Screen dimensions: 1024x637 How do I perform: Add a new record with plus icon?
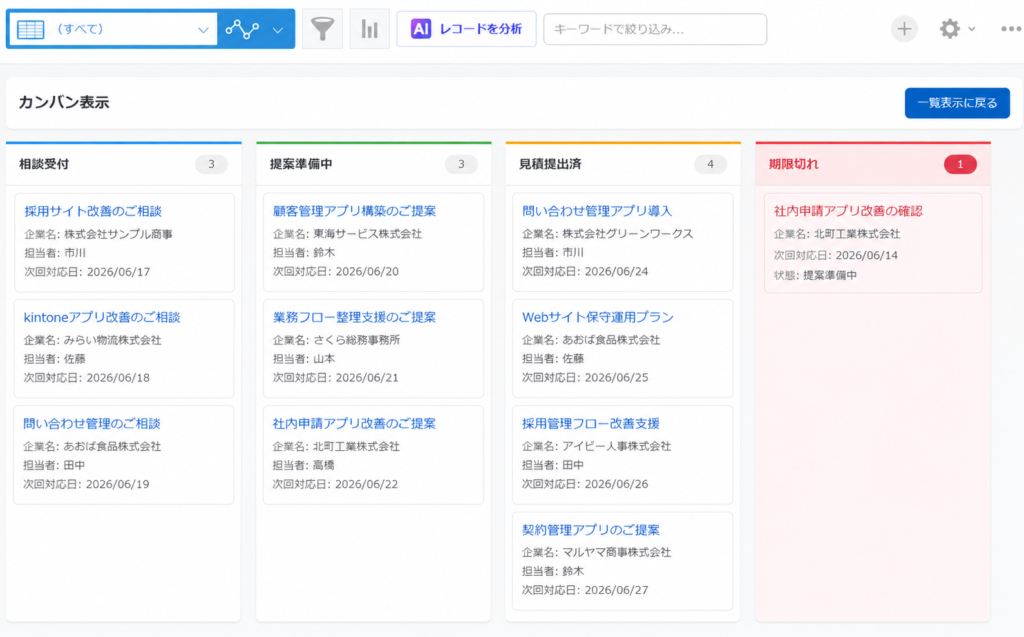(904, 29)
